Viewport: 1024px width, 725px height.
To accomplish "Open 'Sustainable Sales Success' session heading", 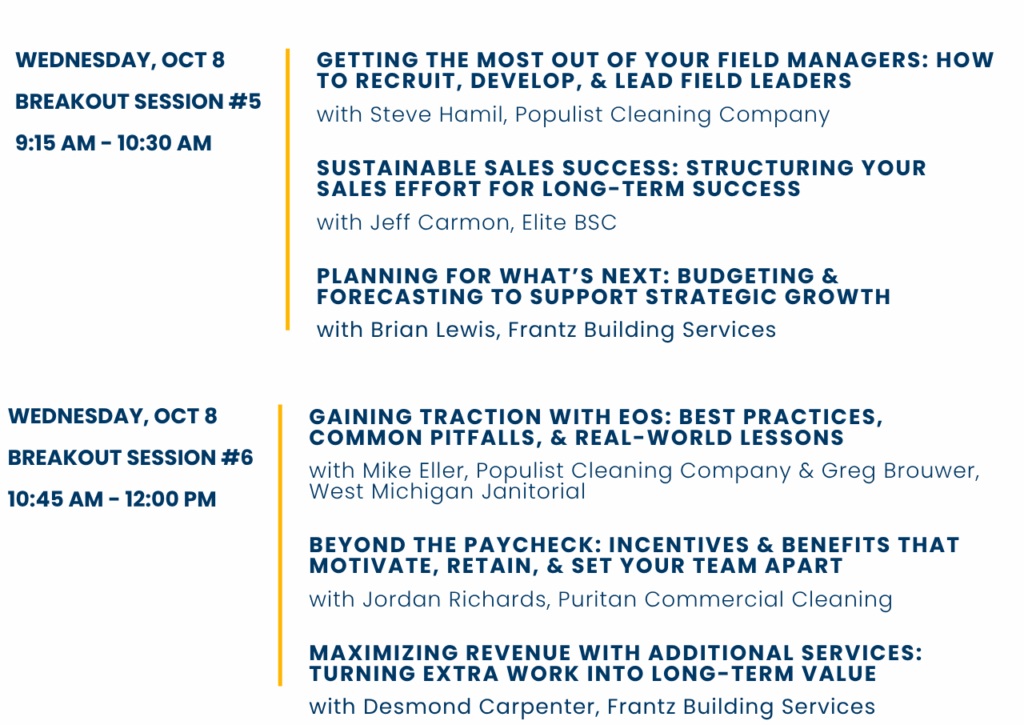I will [621, 178].
